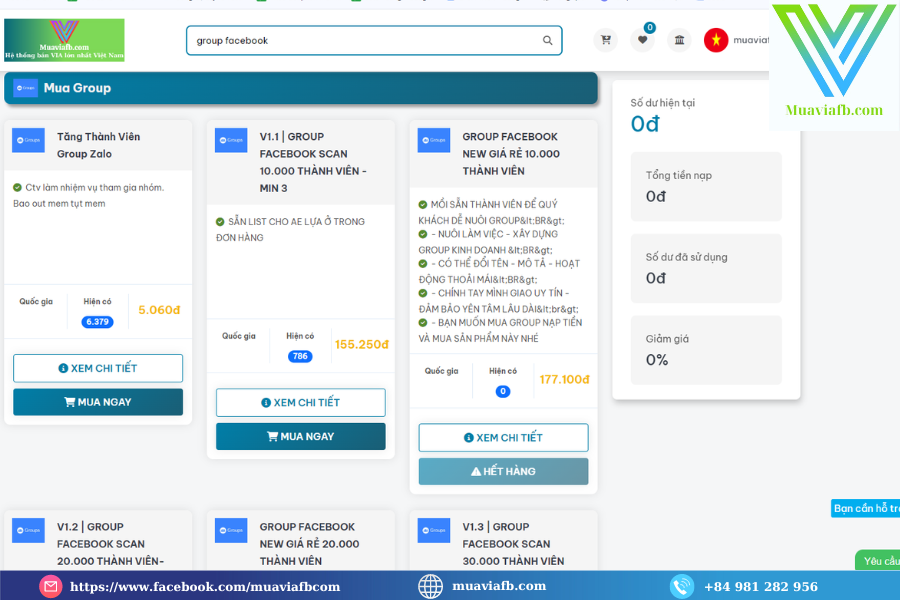Click the 177.100đ price
Image resolution: width=900 pixels, height=600 pixels.
point(564,380)
